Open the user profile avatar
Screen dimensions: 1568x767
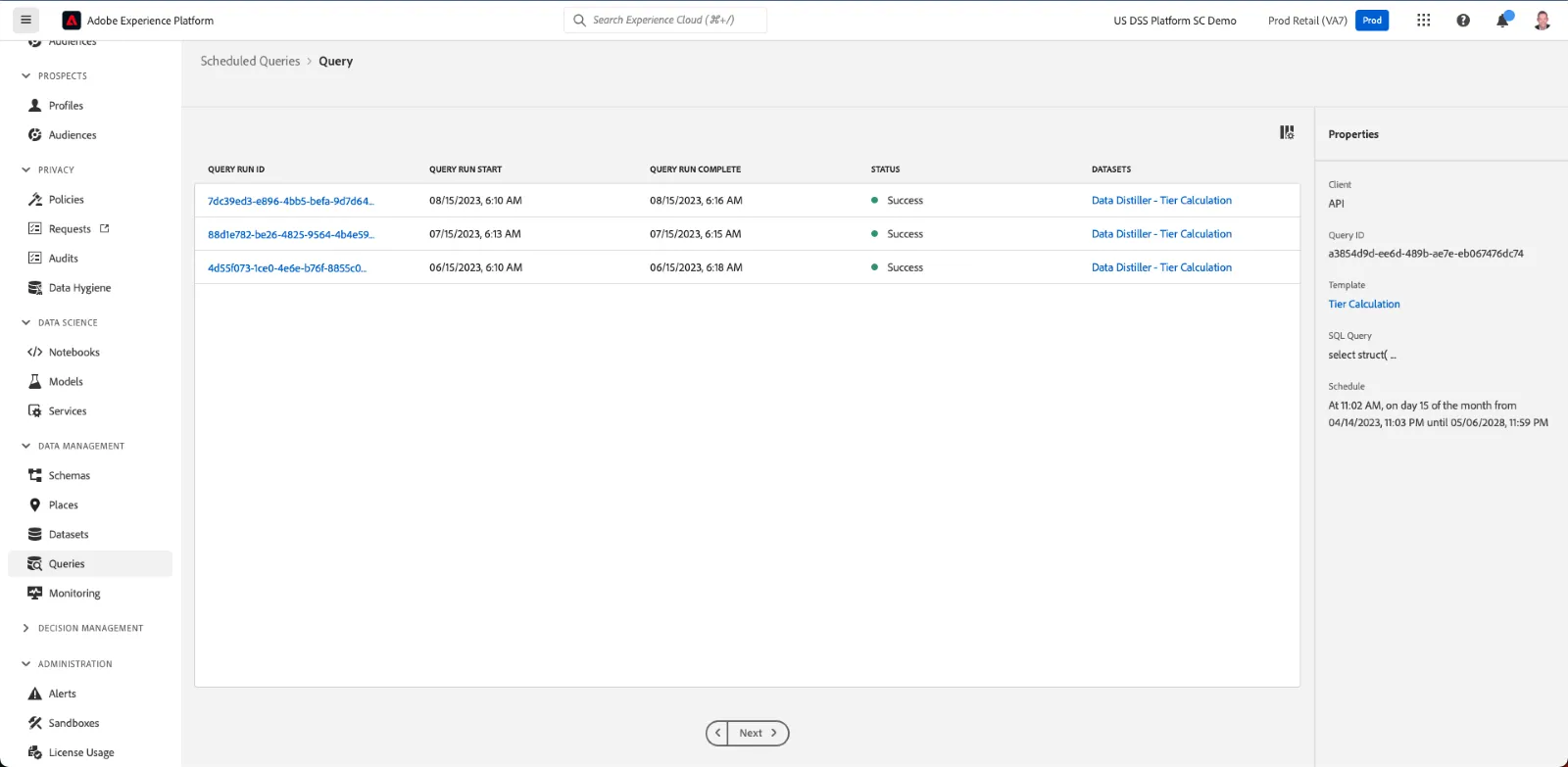click(x=1543, y=21)
